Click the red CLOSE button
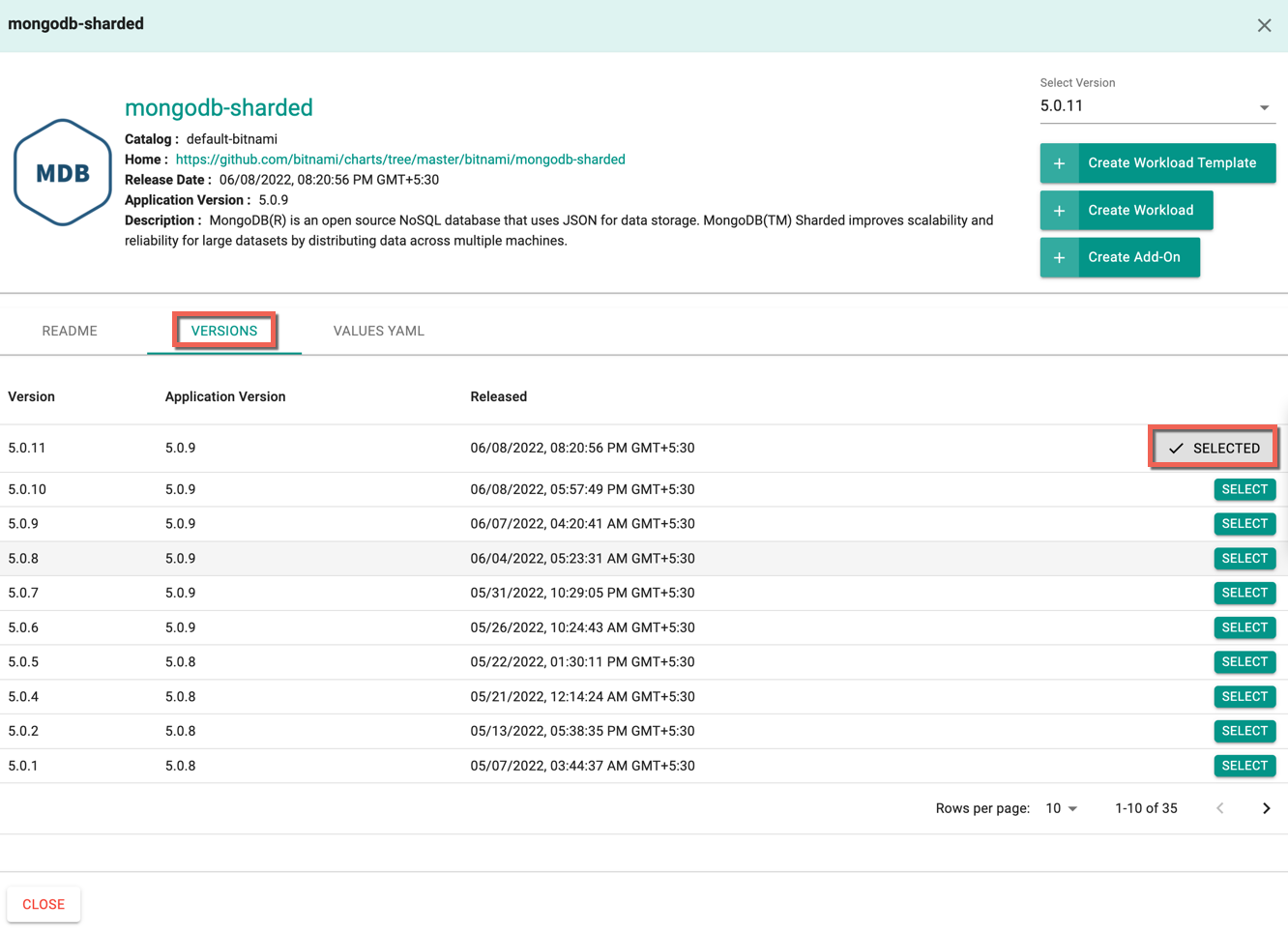 point(44,904)
